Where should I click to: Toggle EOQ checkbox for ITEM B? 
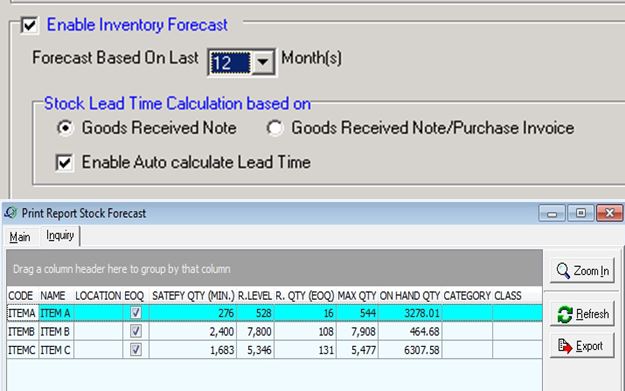point(136,331)
